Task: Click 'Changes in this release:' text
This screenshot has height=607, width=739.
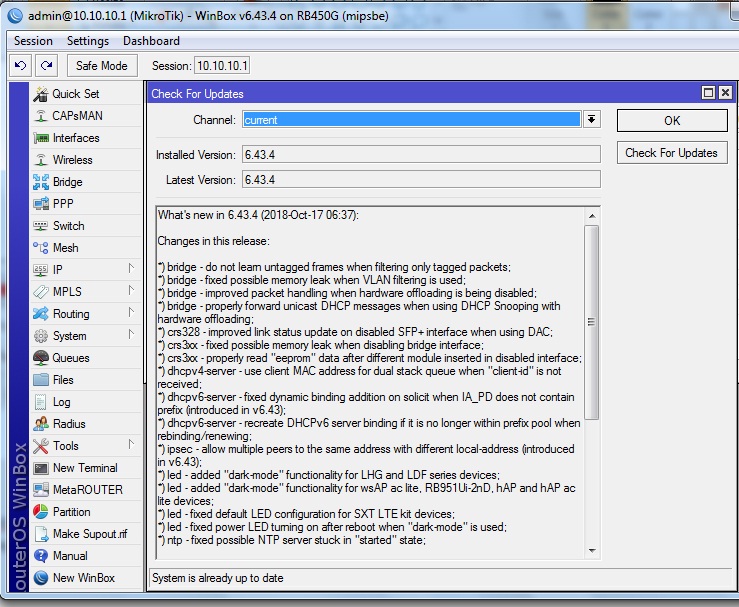Action: tap(213, 241)
